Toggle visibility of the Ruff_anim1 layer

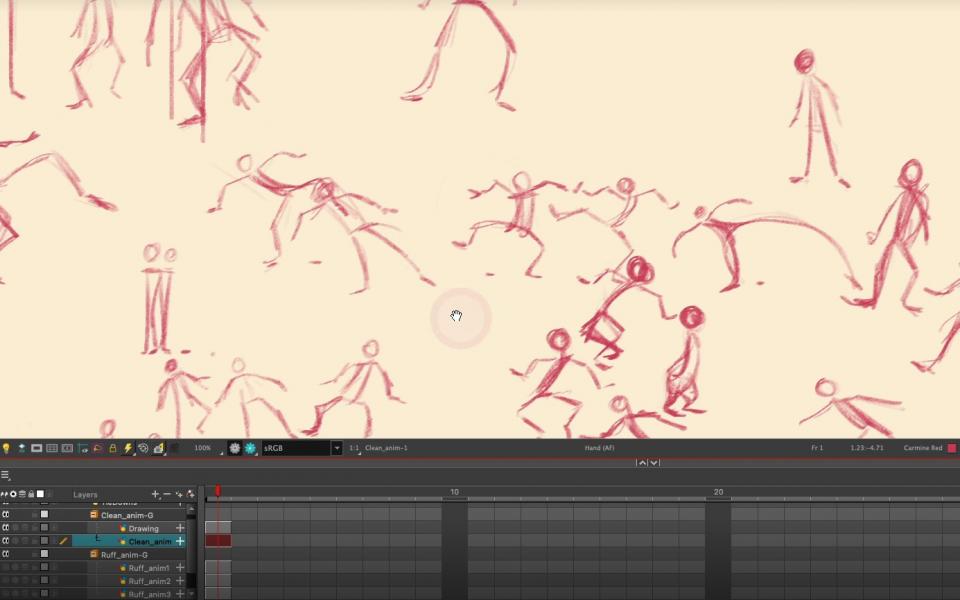44,568
